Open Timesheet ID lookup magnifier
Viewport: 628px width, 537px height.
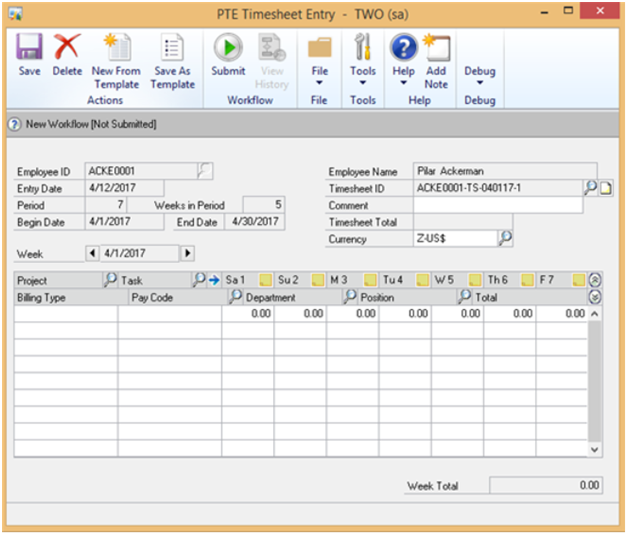tap(590, 188)
